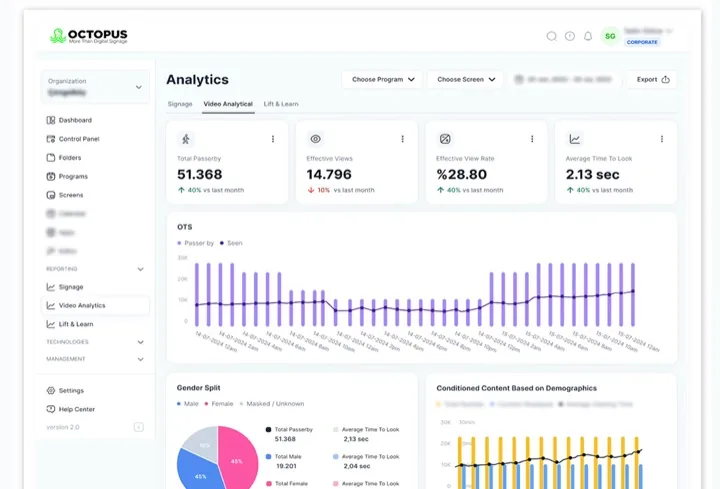Click the info circle icon in header
The image size is (720, 489).
[x=570, y=36]
